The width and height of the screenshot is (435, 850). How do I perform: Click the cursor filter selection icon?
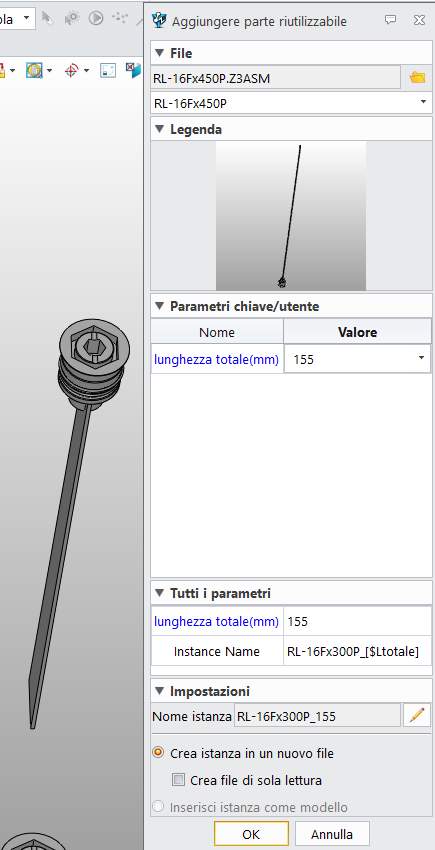(x=48, y=18)
